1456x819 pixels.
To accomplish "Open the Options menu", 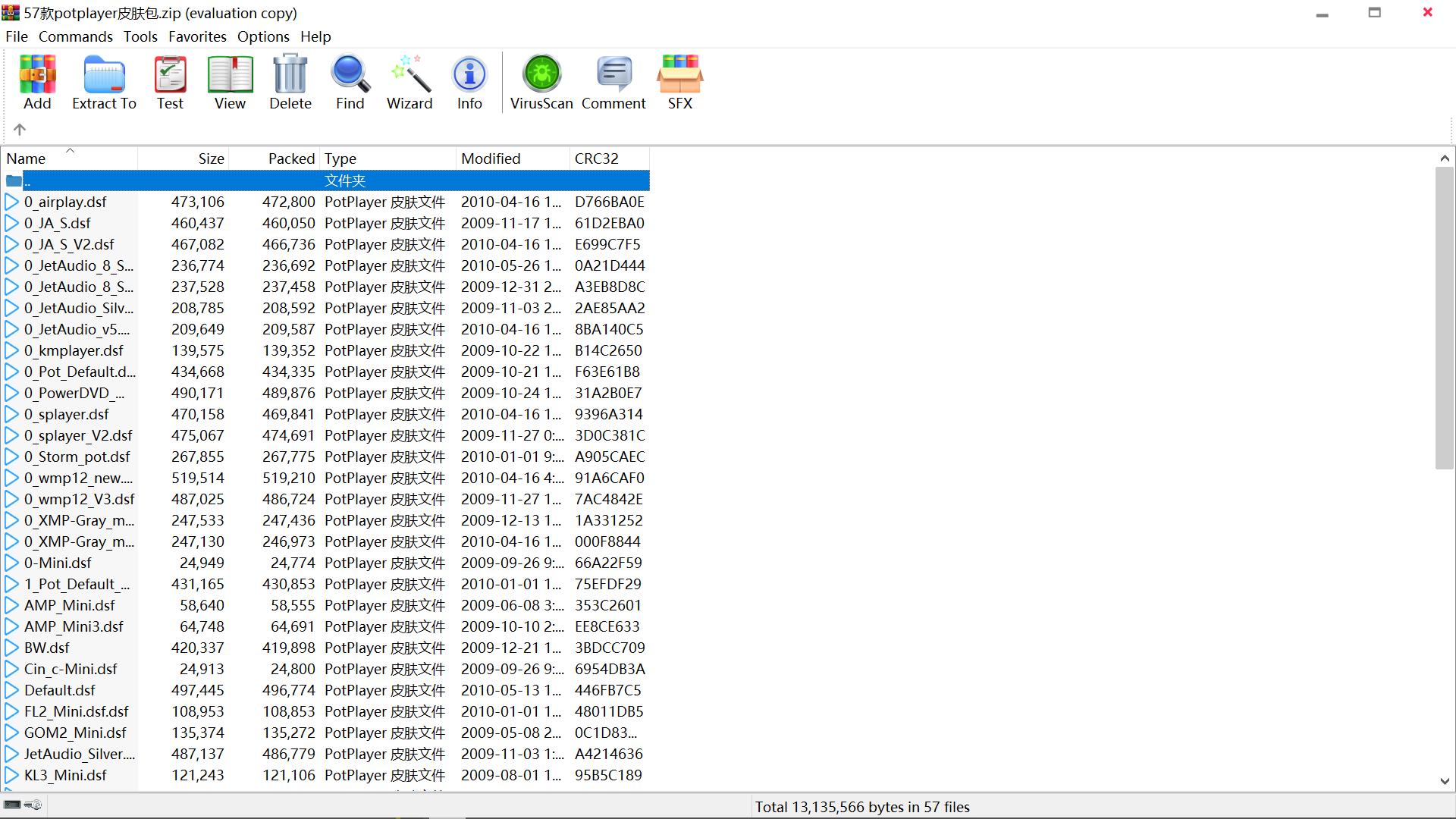I will pos(263,36).
